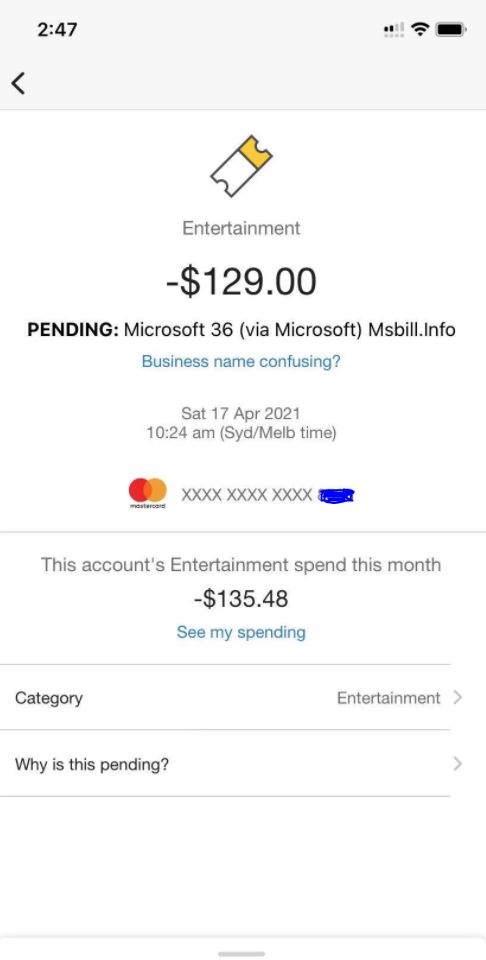Viewport: 486px width, 960px height.
Task: Tap the blue scribbled card digits
Action: (337, 495)
